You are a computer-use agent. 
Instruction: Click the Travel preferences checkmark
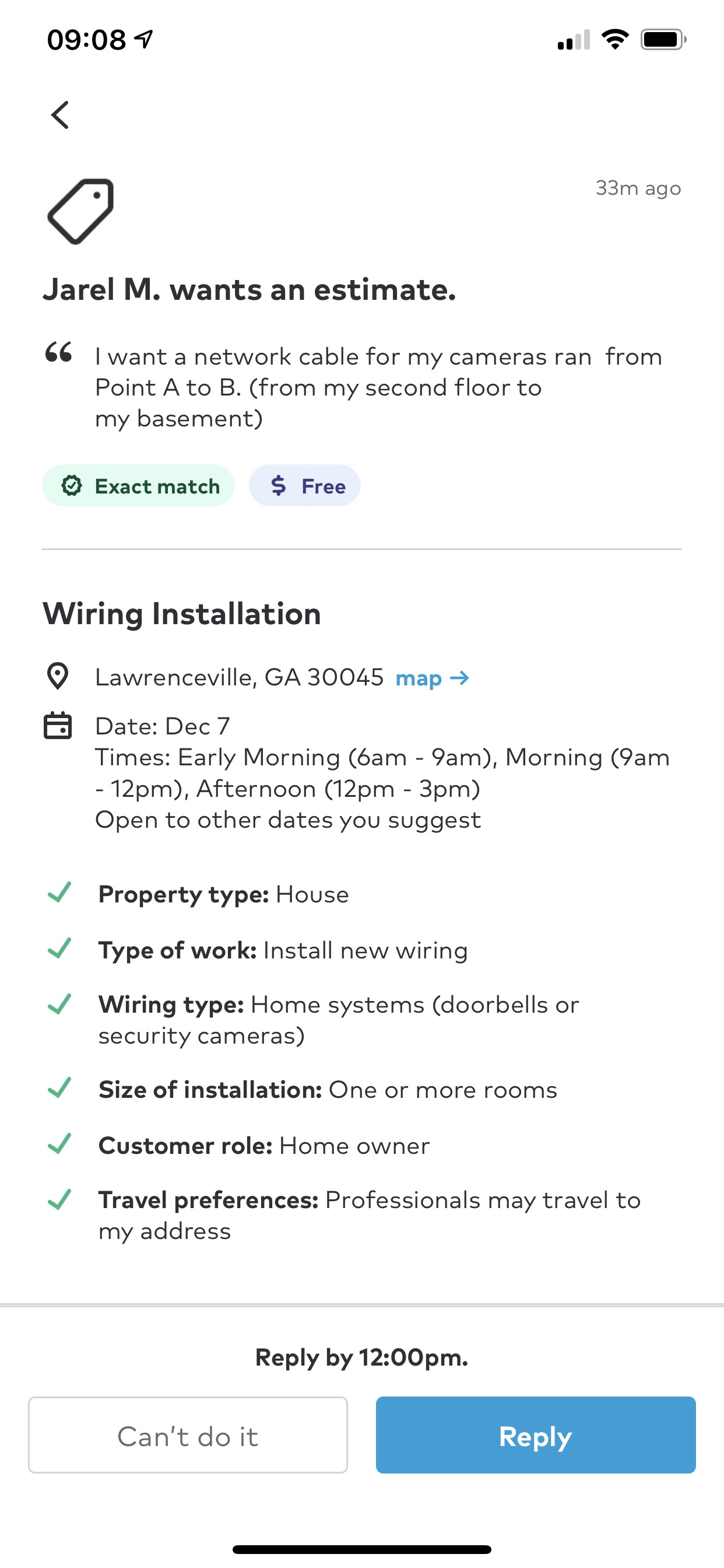pos(59,1199)
